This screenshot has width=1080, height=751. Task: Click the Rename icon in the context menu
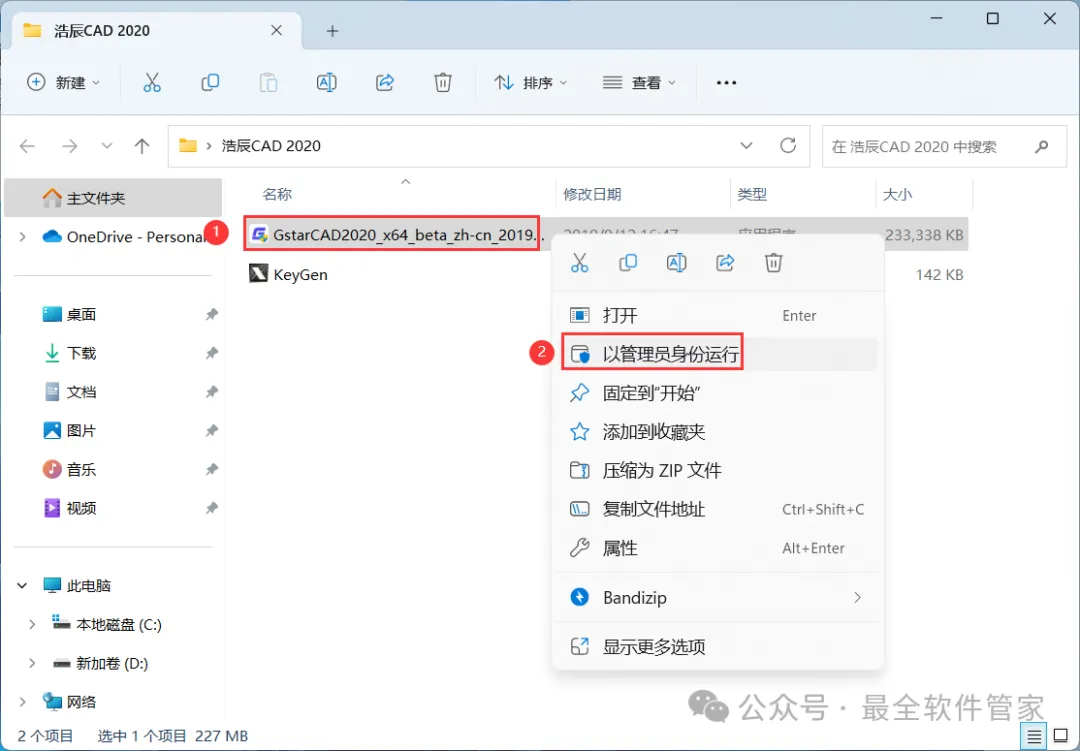(676, 263)
